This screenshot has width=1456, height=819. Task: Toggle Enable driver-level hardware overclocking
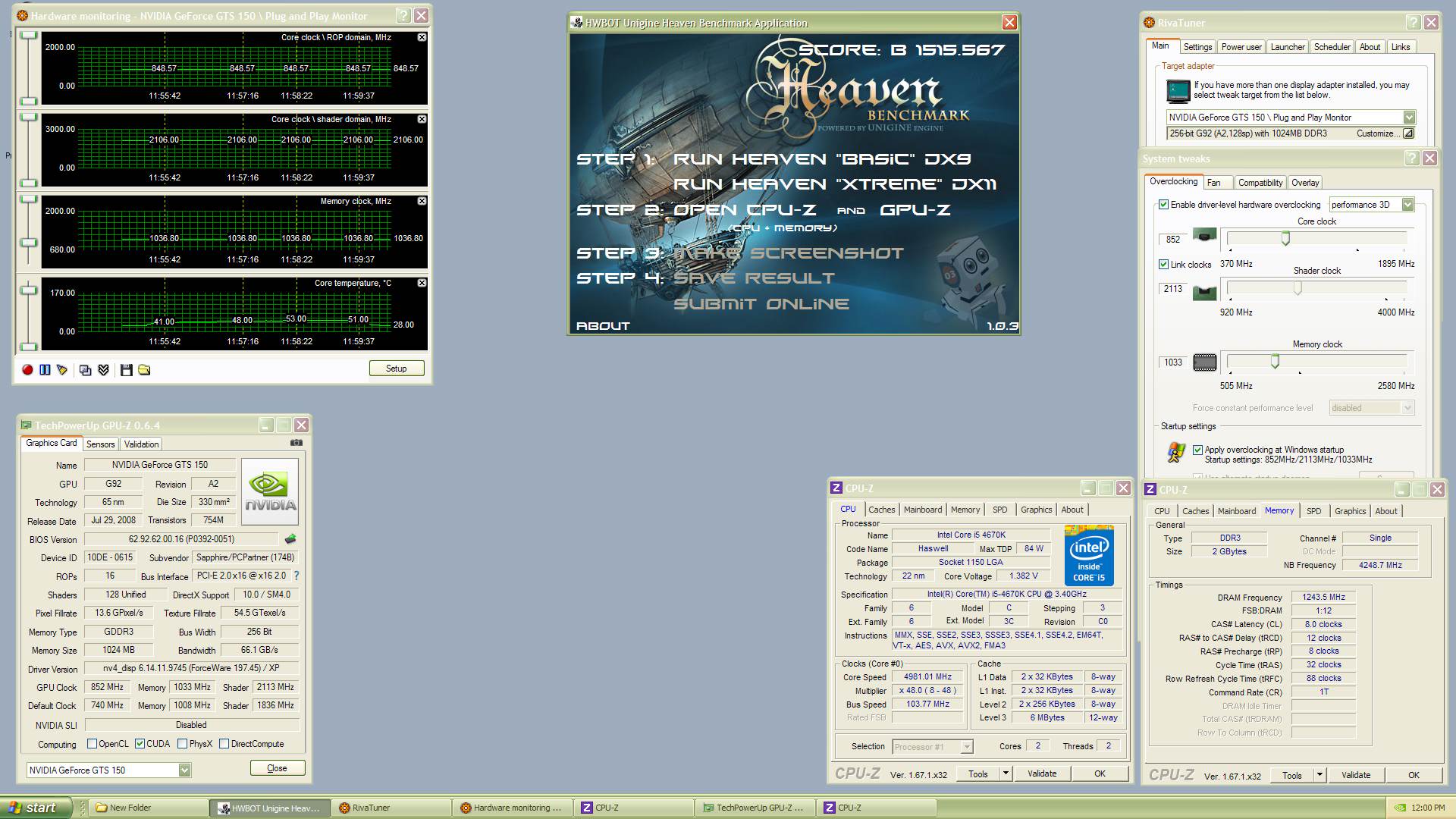1163,205
